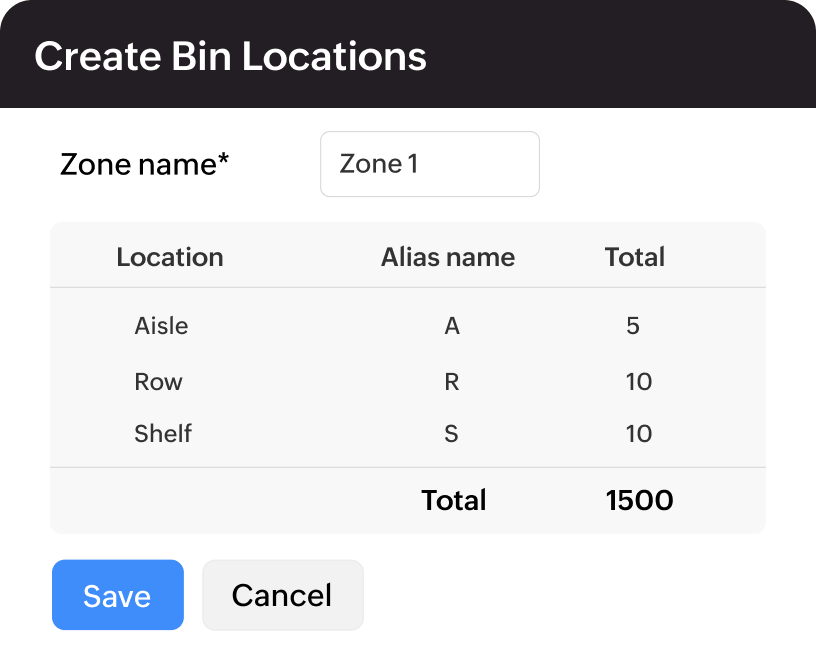This screenshot has height=656, width=816.
Task: Click the grand total value 1500
Action: [x=640, y=500]
